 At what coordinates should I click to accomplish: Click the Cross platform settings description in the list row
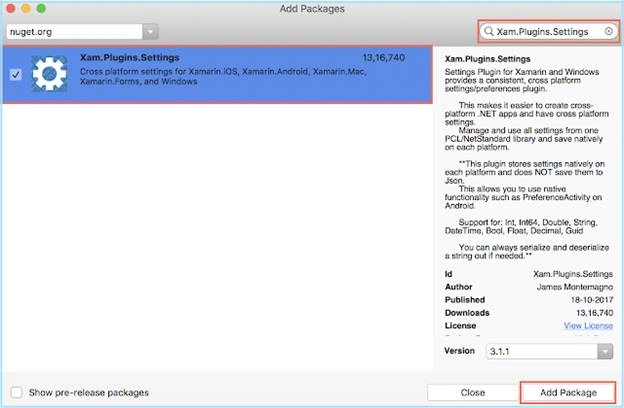coord(223,76)
